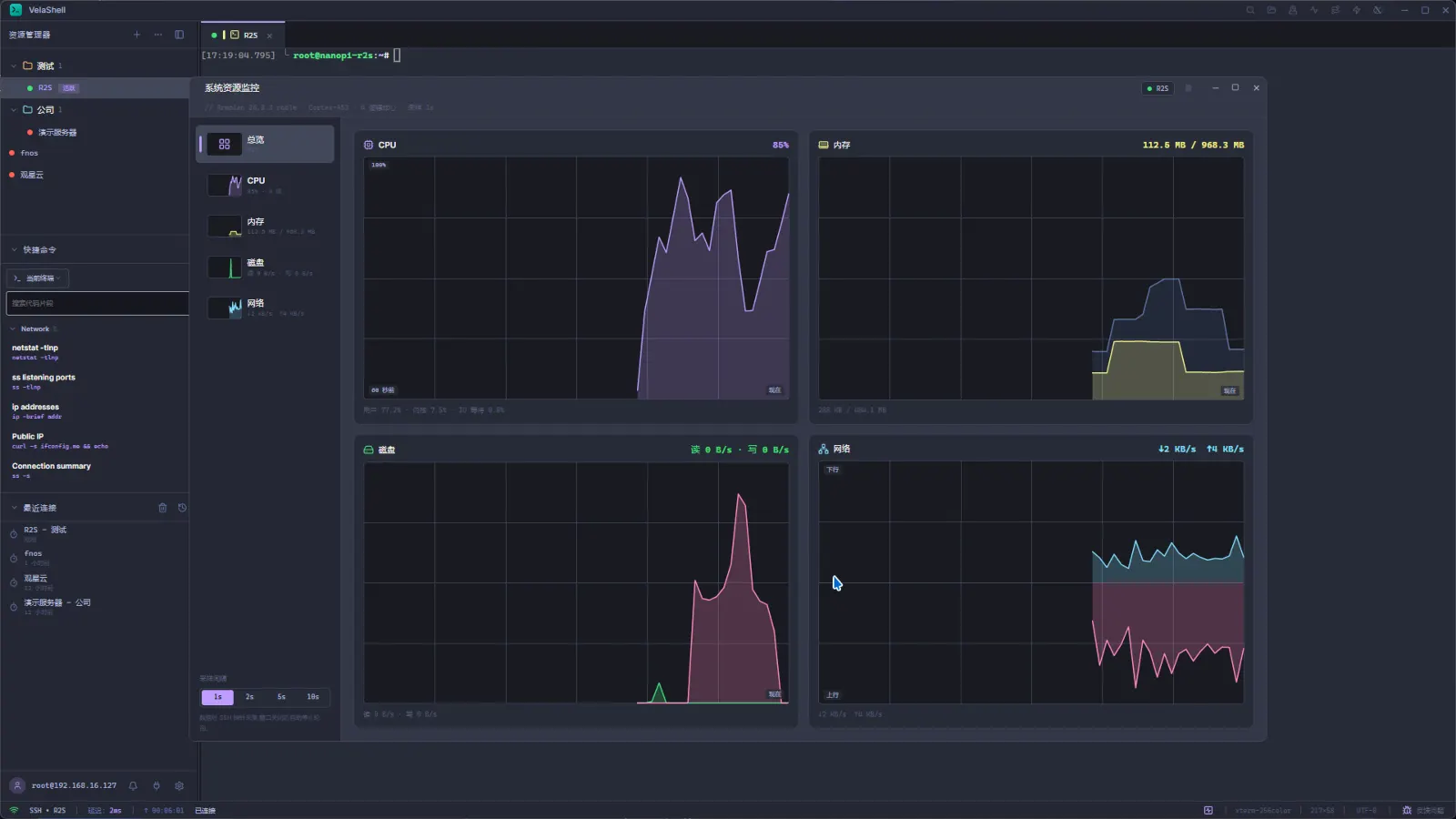Click the lightning bolt icon in title bar

click(x=1356, y=10)
